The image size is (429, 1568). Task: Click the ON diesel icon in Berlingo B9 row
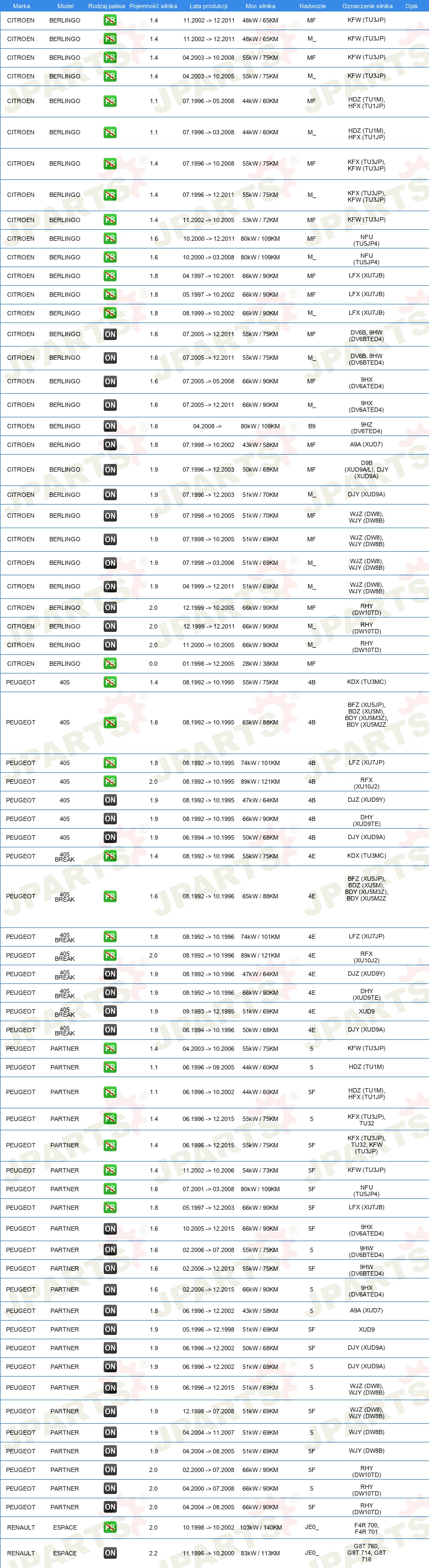point(110,426)
